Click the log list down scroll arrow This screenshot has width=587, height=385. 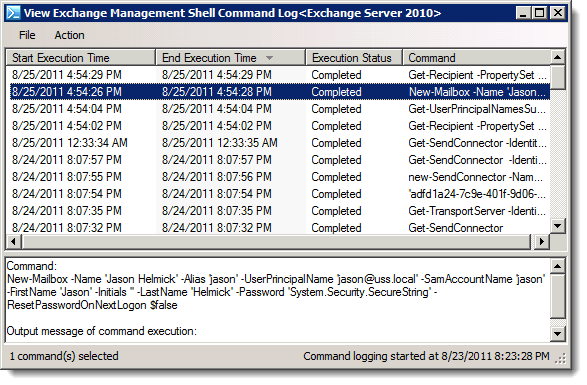pyautogui.click(x=557, y=226)
